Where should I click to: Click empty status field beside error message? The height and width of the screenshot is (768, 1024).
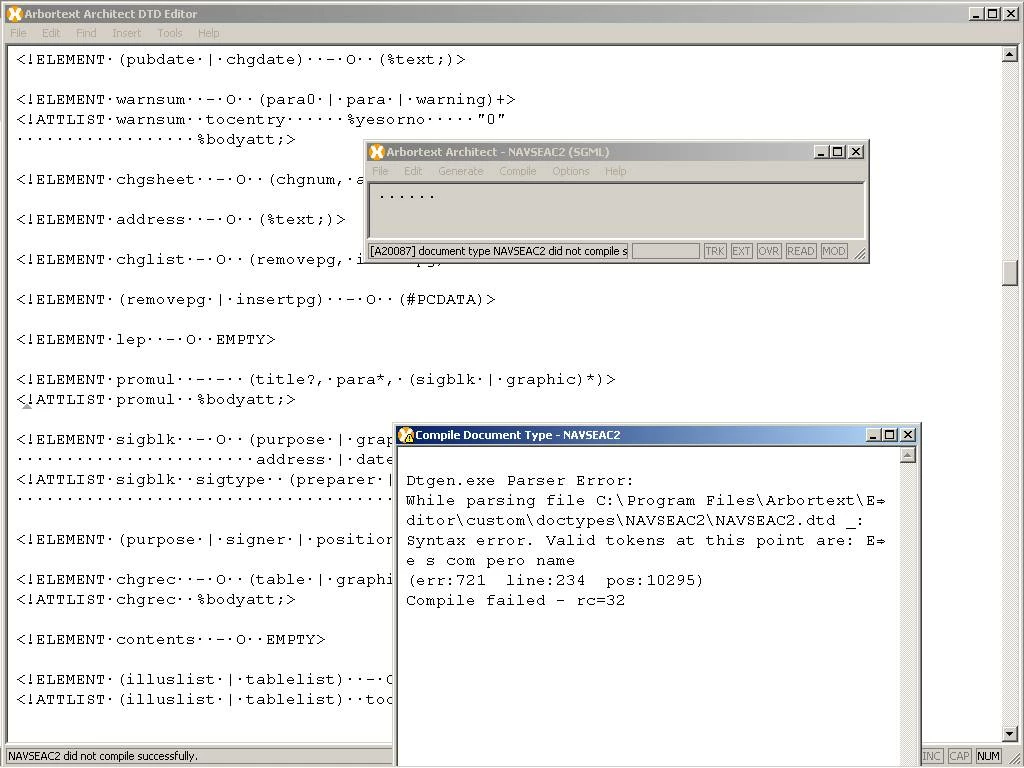[665, 251]
